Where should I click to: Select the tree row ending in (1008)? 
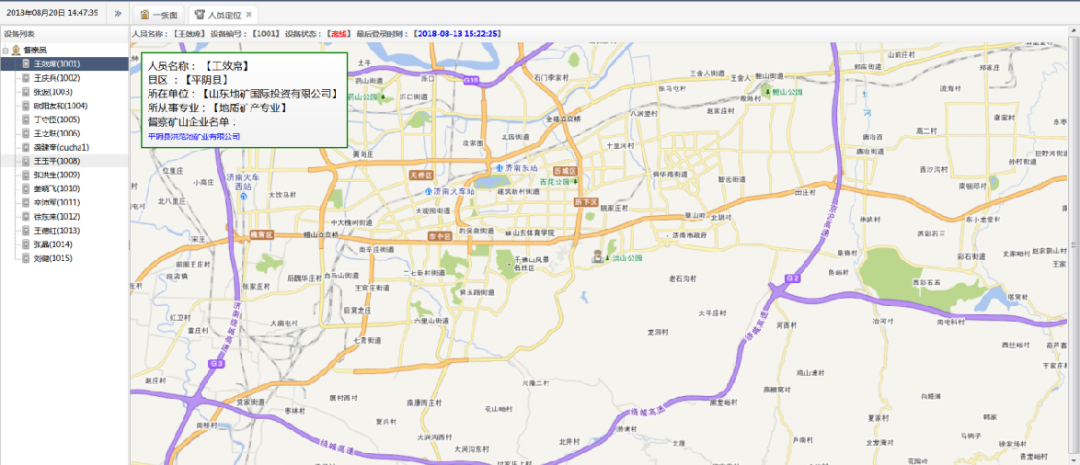point(65,161)
